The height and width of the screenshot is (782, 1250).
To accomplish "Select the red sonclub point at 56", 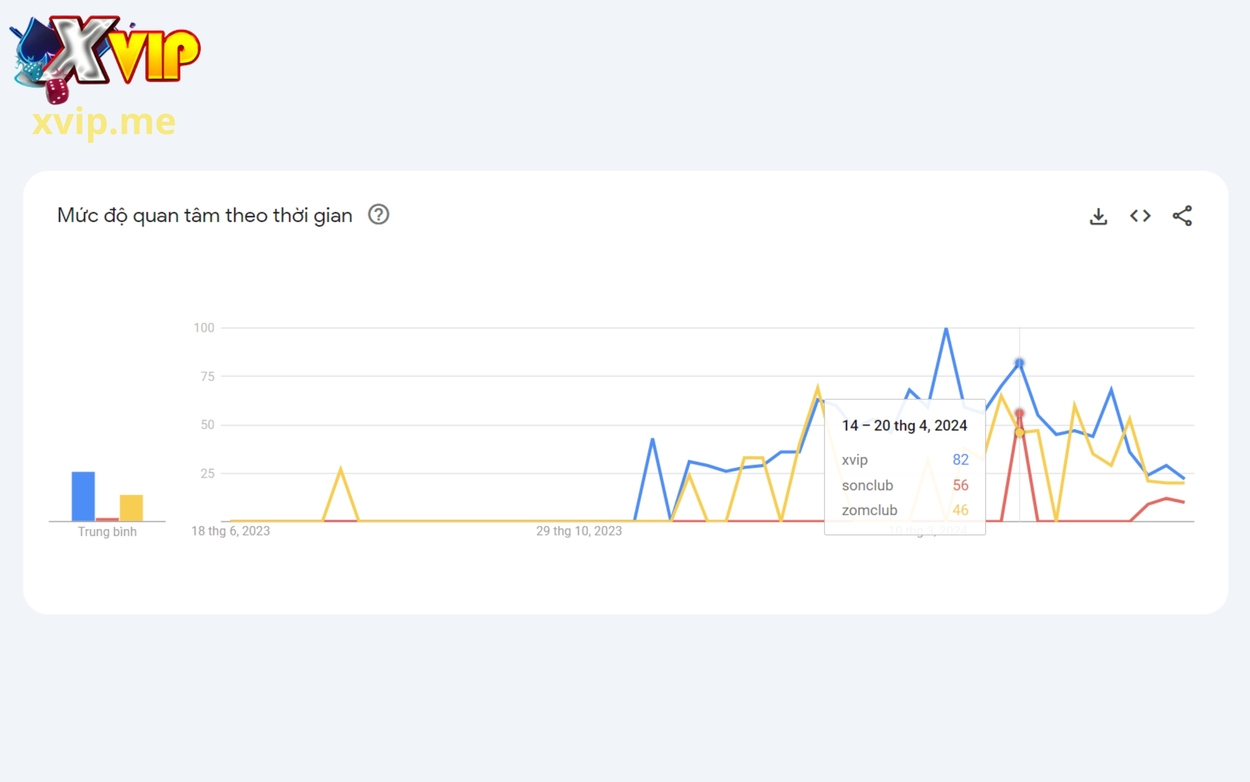I will [1019, 413].
